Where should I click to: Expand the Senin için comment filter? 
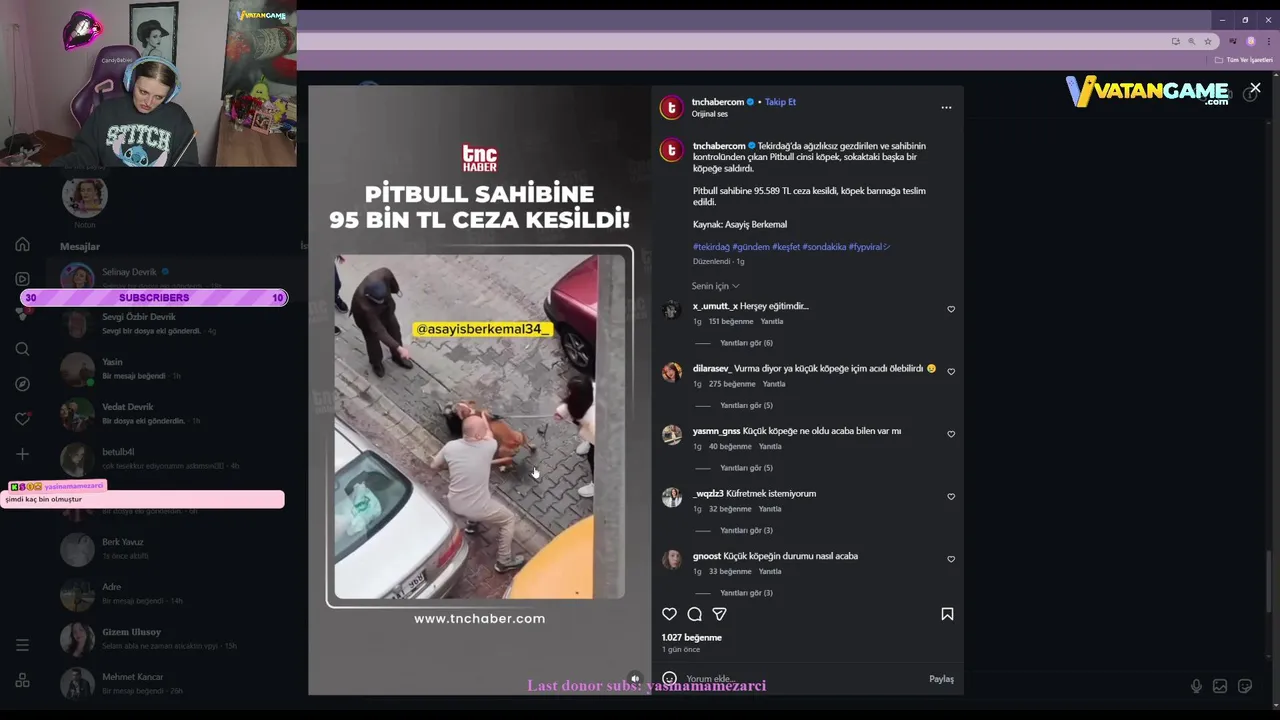click(715, 286)
